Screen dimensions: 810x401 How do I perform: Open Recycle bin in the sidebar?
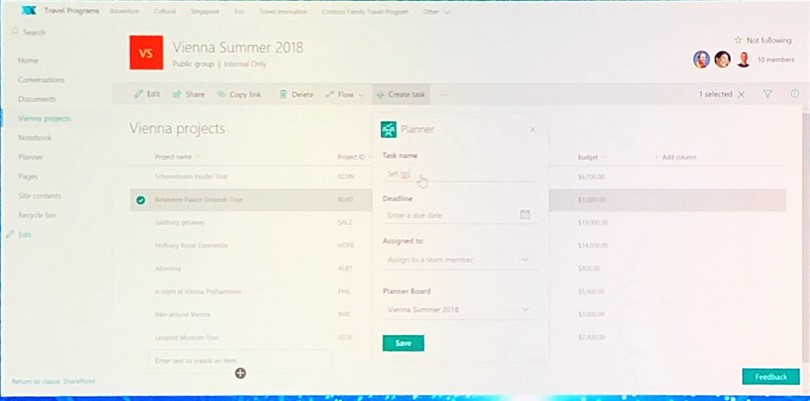[x=37, y=214]
